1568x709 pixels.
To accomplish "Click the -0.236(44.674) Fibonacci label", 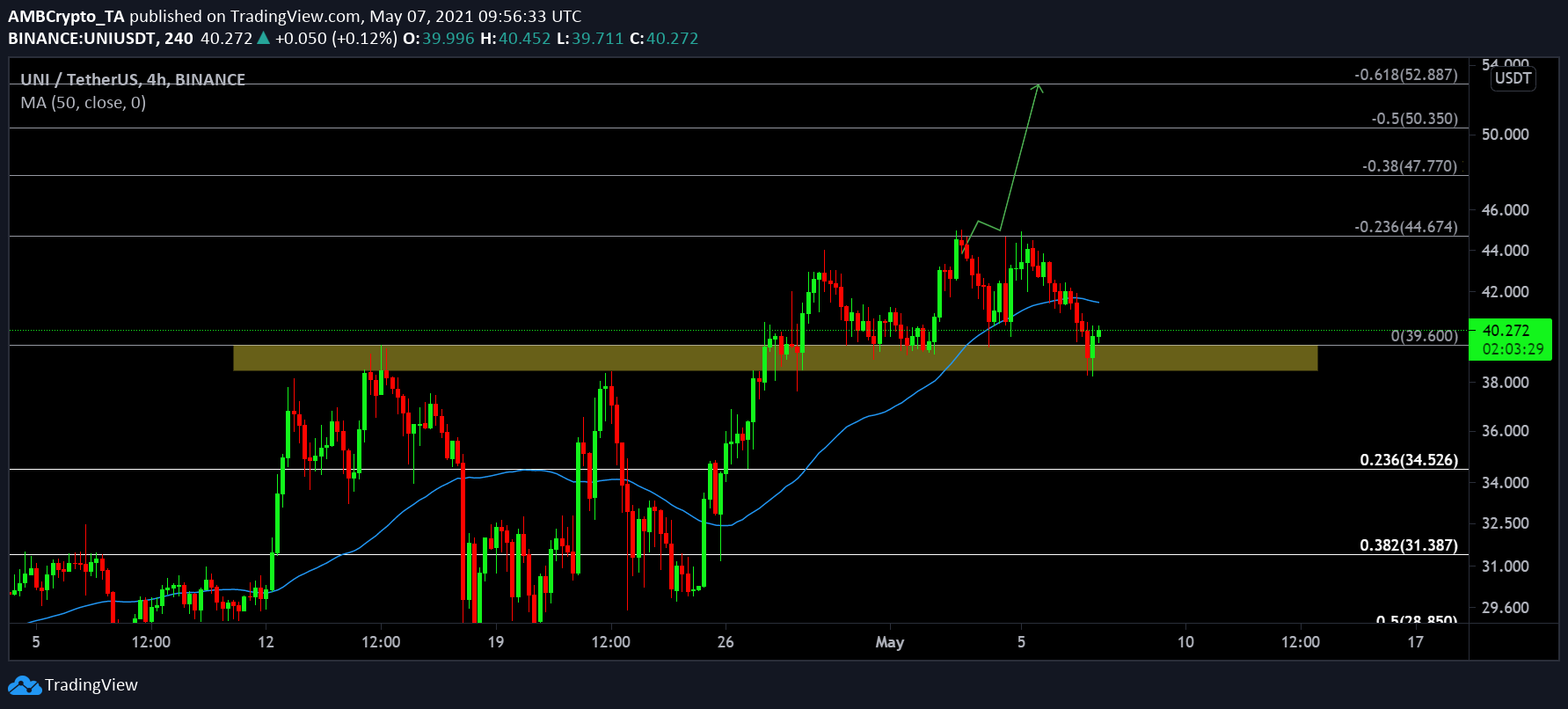I will click(x=1405, y=227).
